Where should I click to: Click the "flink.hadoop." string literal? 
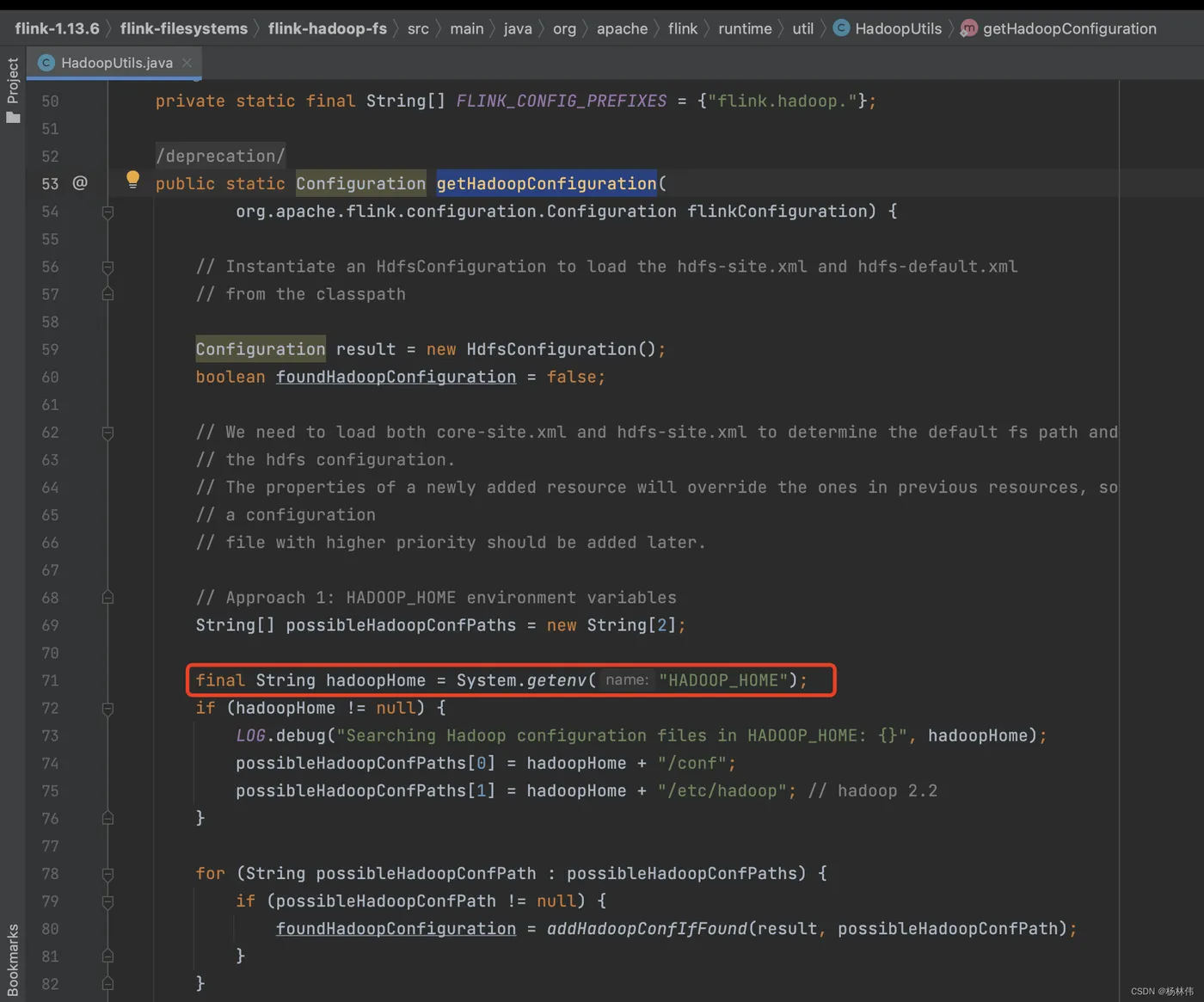782,101
